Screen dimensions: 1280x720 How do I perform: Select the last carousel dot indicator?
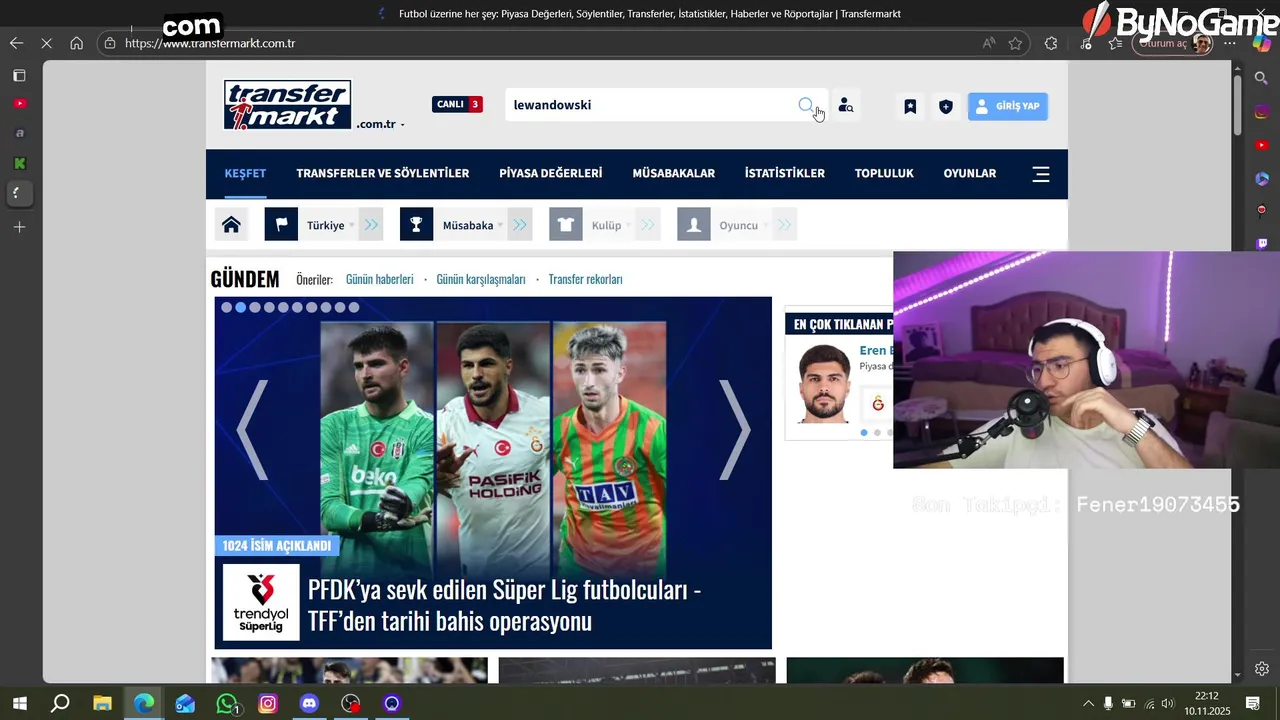coord(354,307)
